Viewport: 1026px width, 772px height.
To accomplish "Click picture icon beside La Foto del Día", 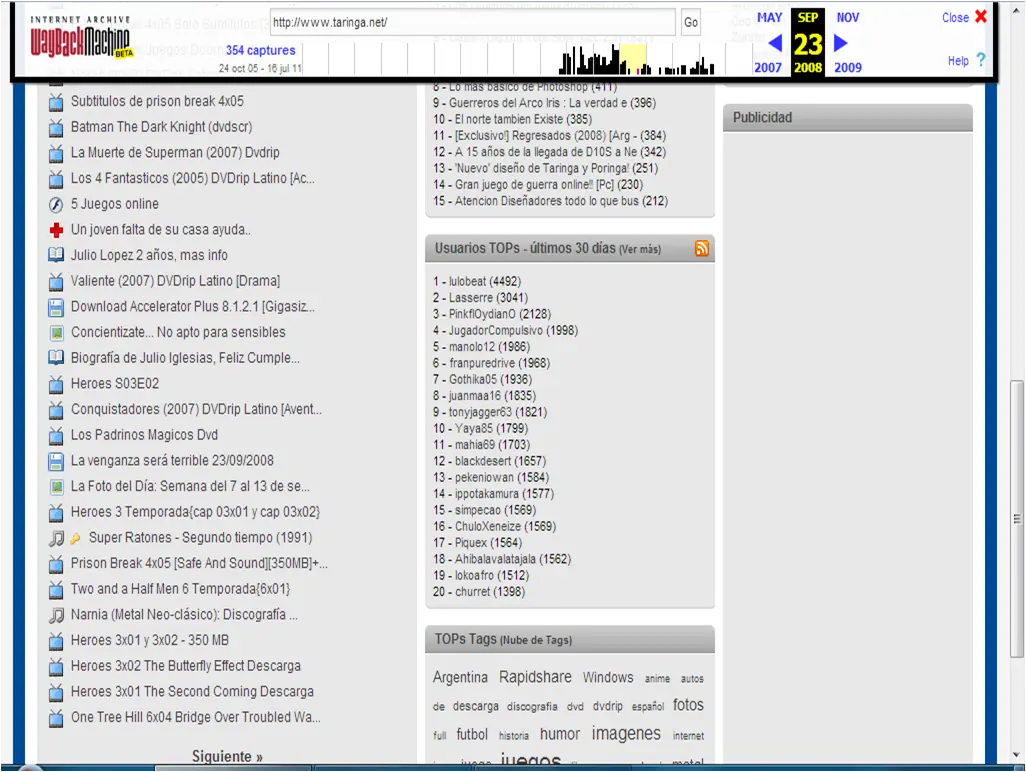I will 57,487.
